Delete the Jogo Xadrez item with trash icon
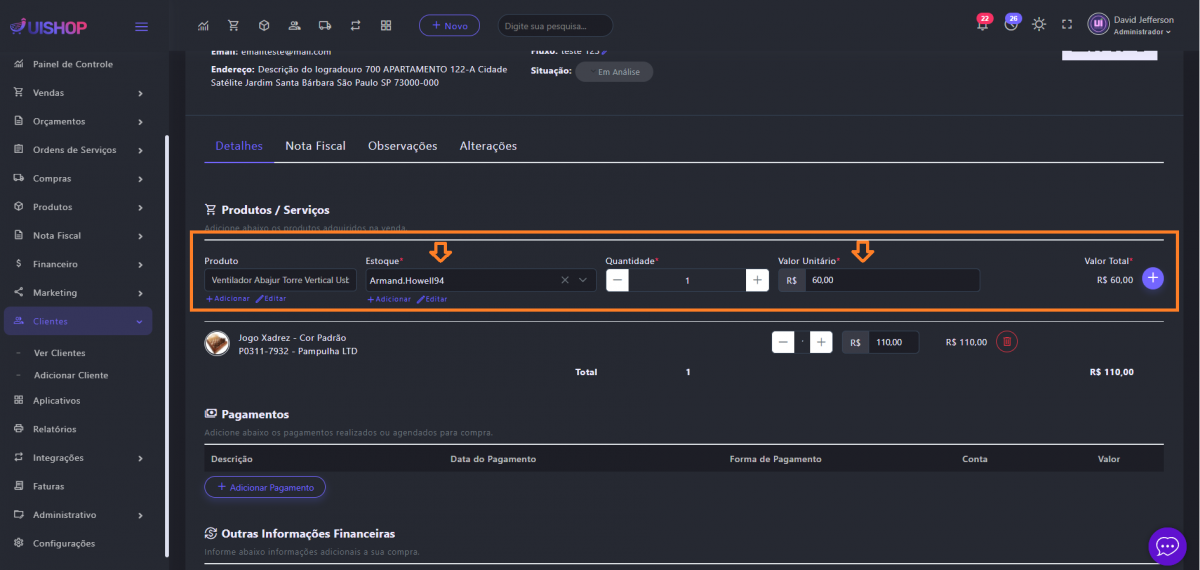The width and height of the screenshot is (1200, 570). click(1007, 342)
